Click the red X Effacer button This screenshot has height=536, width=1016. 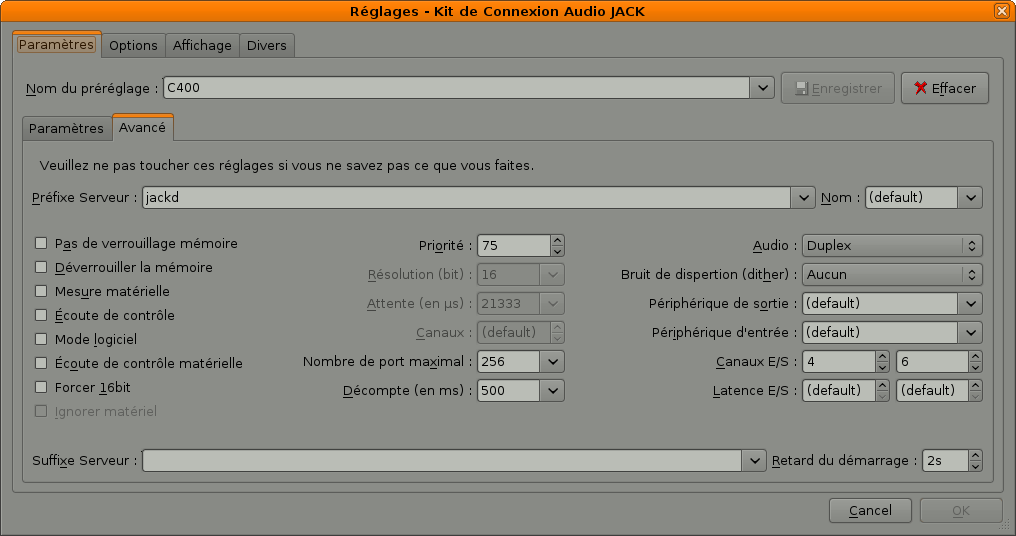945,88
